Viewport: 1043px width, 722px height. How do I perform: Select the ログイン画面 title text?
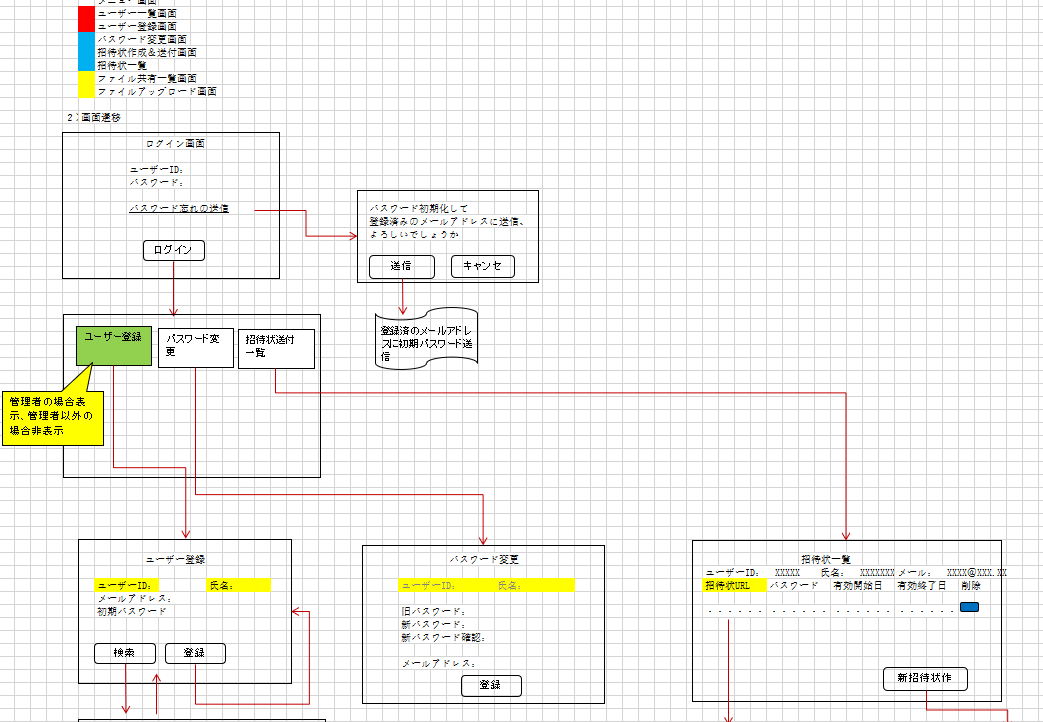click(x=175, y=144)
